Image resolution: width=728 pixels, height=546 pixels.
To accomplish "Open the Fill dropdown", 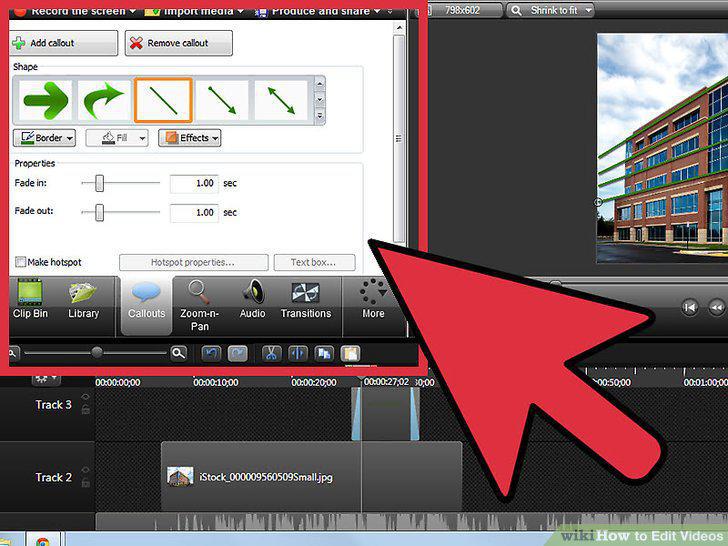I will coord(117,138).
